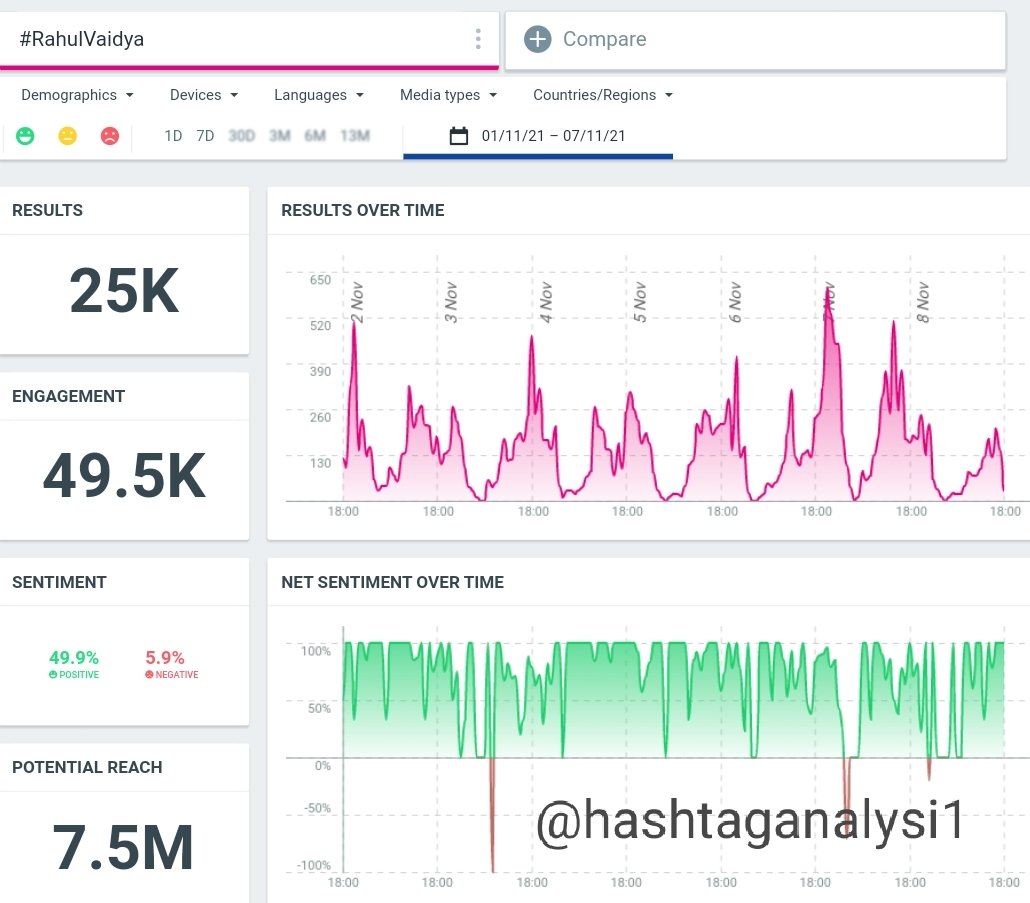Image resolution: width=1030 pixels, height=903 pixels.
Task: Select the 1D time range
Action: pyautogui.click(x=173, y=136)
